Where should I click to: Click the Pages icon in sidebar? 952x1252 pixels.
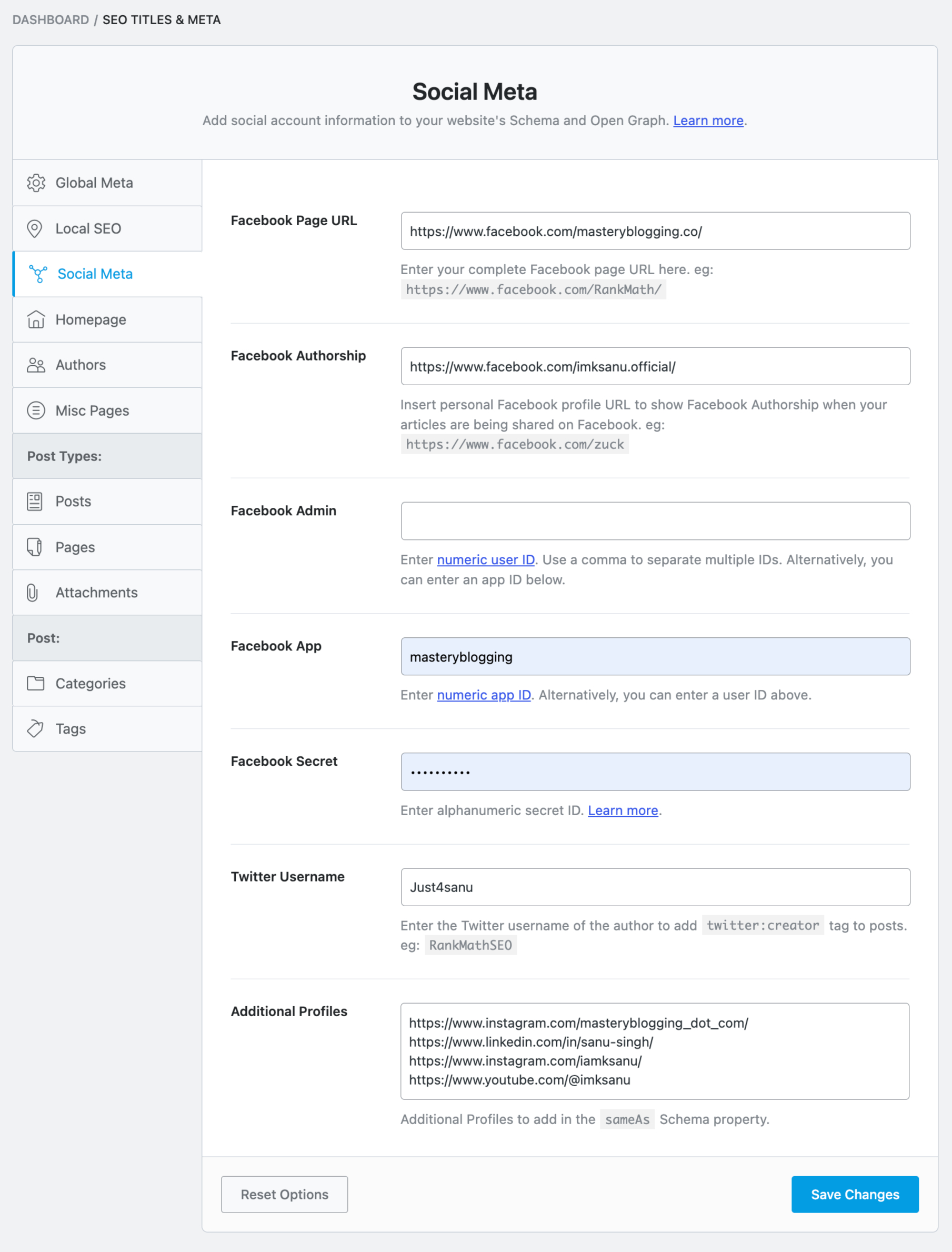[35, 547]
